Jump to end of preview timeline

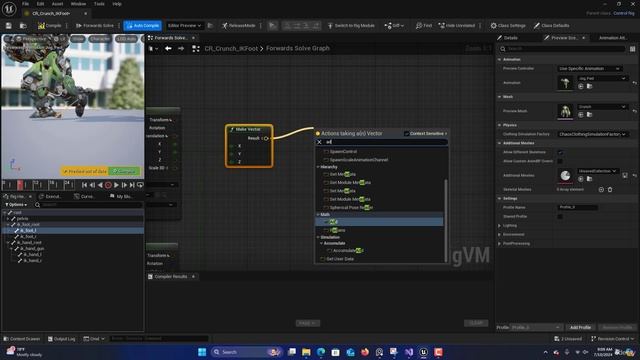tap(132, 185)
